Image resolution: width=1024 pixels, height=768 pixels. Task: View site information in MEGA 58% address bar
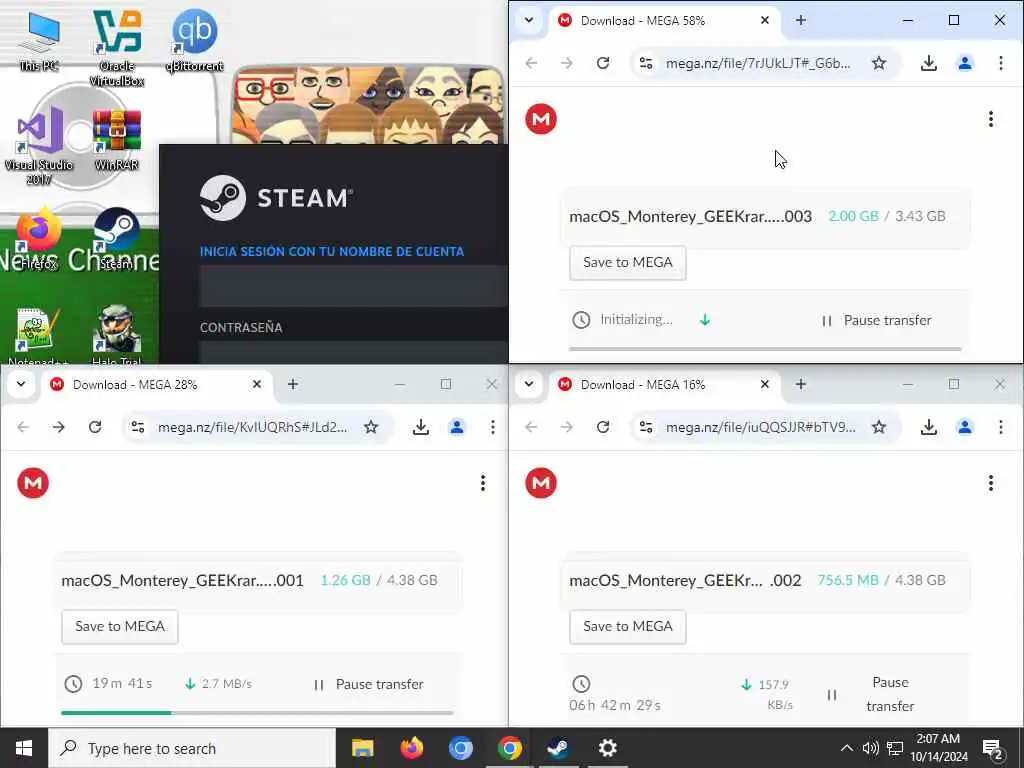click(646, 63)
